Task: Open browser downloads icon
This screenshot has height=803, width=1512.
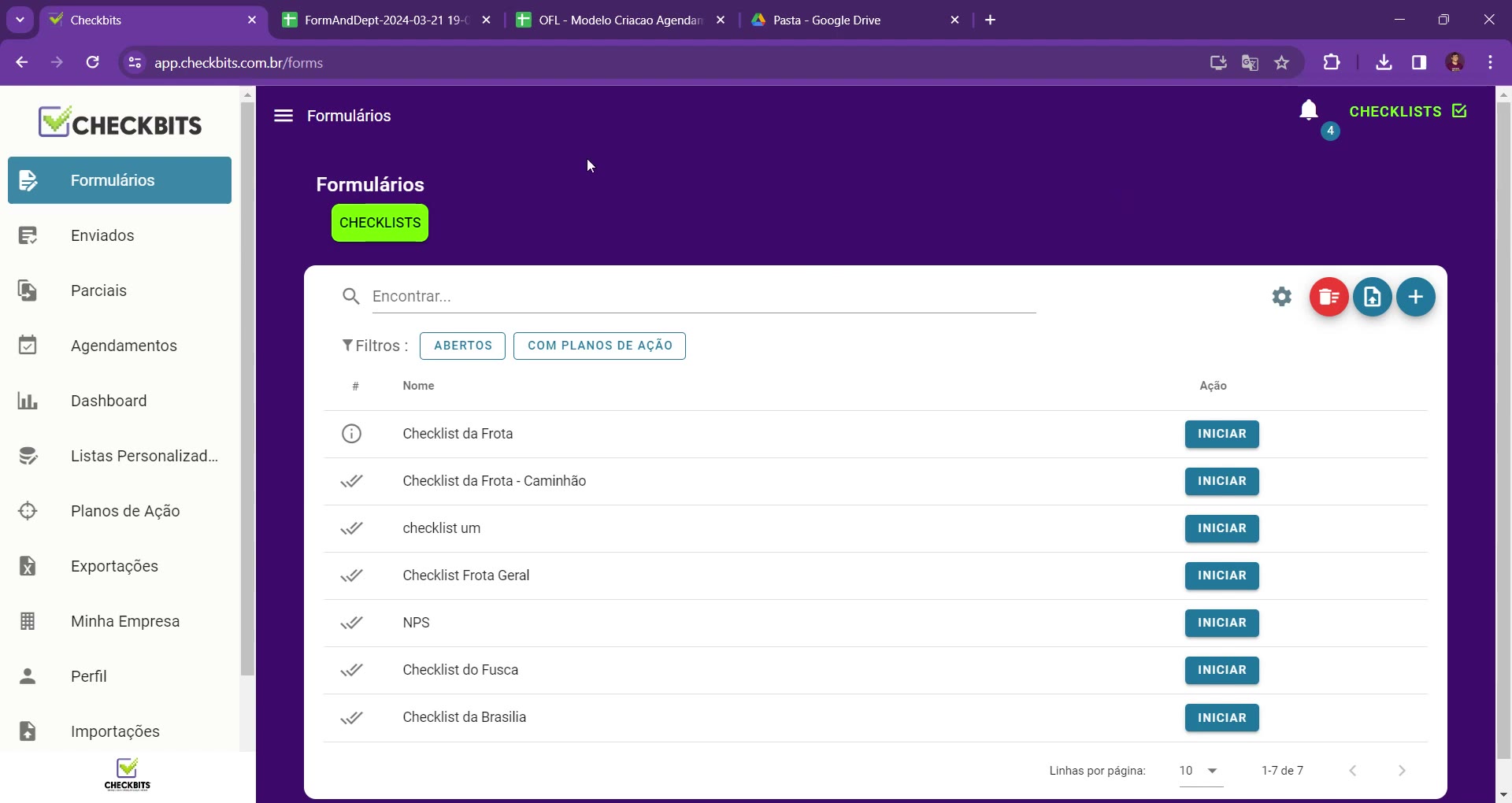Action: point(1384,62)
